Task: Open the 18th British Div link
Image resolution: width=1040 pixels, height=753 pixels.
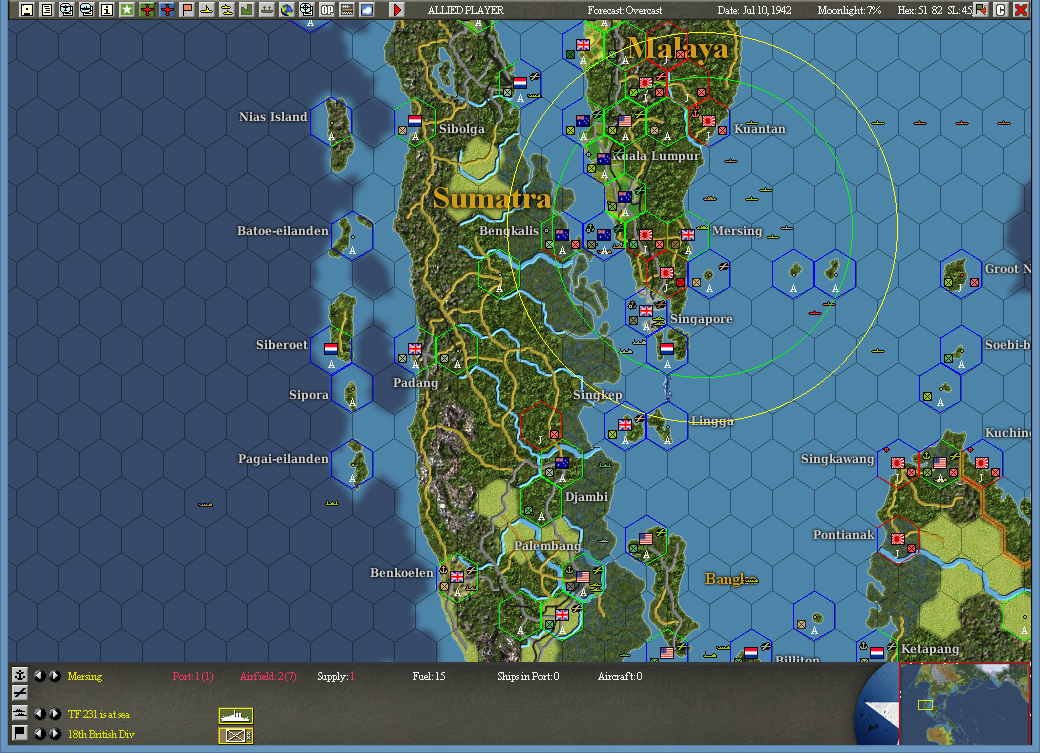Action: (101, 734)
